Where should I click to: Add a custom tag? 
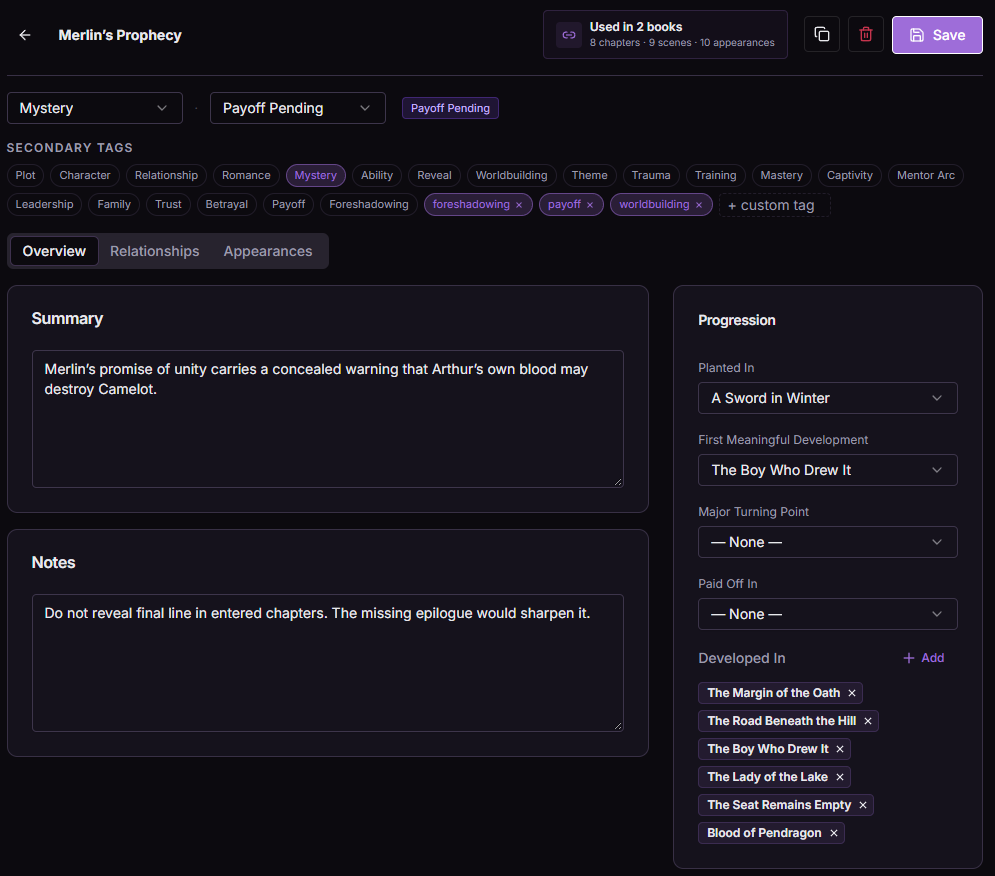click(775, 205)
